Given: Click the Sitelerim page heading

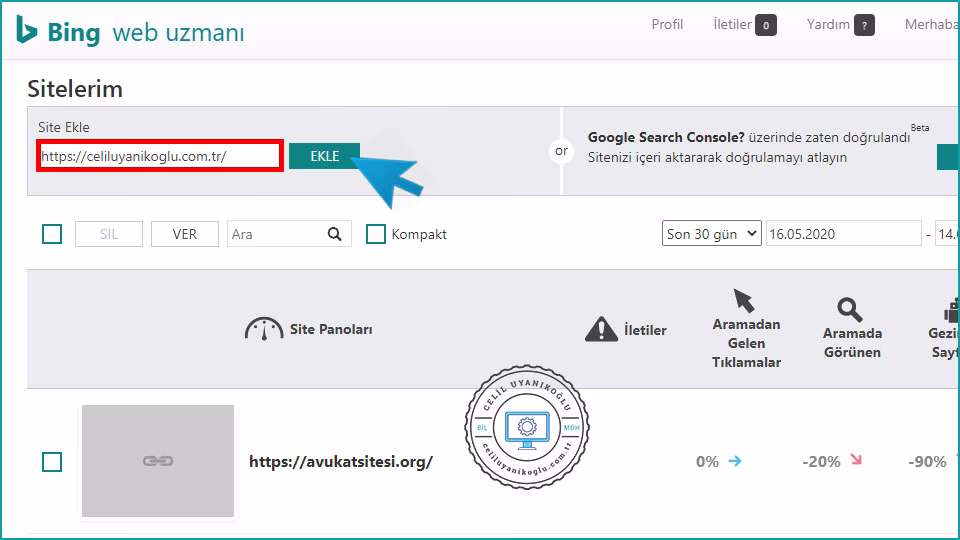Looking at the screenshot, I should pyautogui.click(x=75, y=89).
